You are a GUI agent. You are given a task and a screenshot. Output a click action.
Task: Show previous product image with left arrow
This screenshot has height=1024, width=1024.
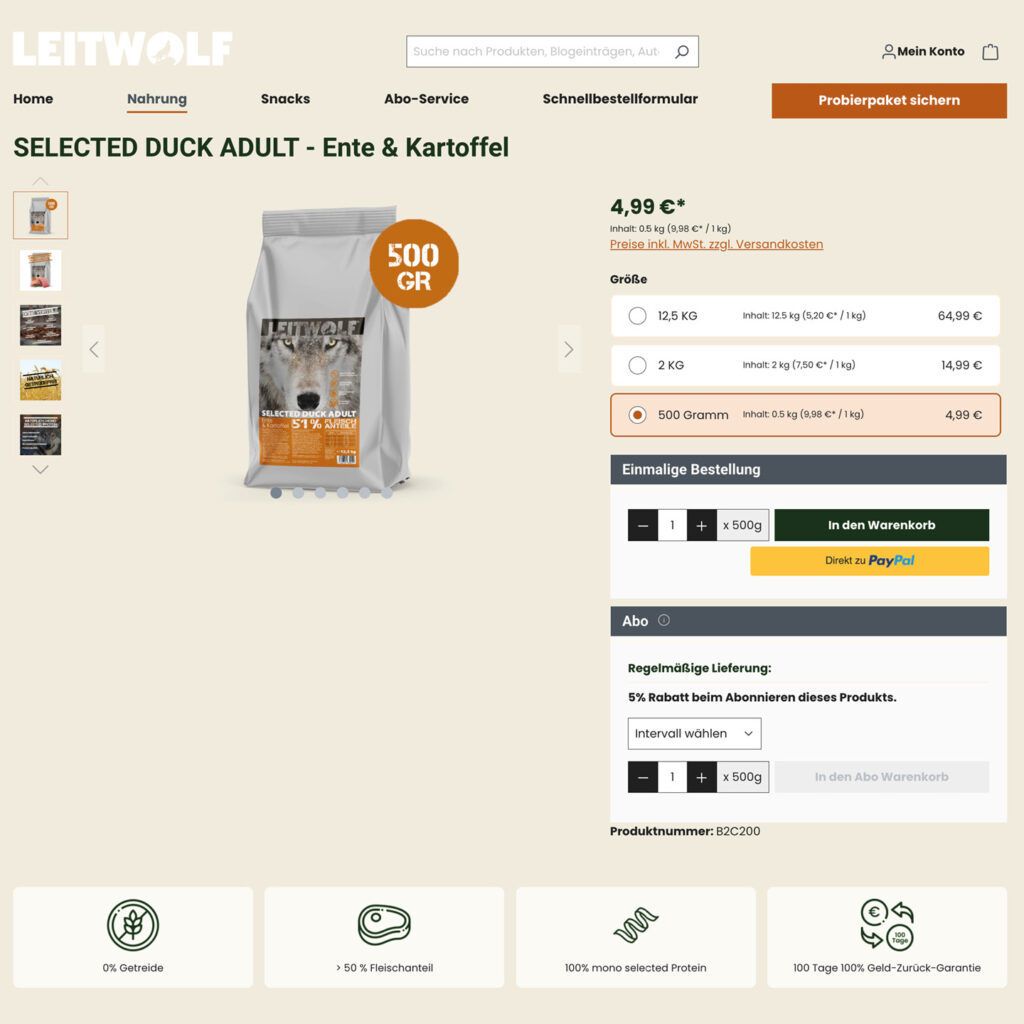pyautogui.click(x=94, y=349)
